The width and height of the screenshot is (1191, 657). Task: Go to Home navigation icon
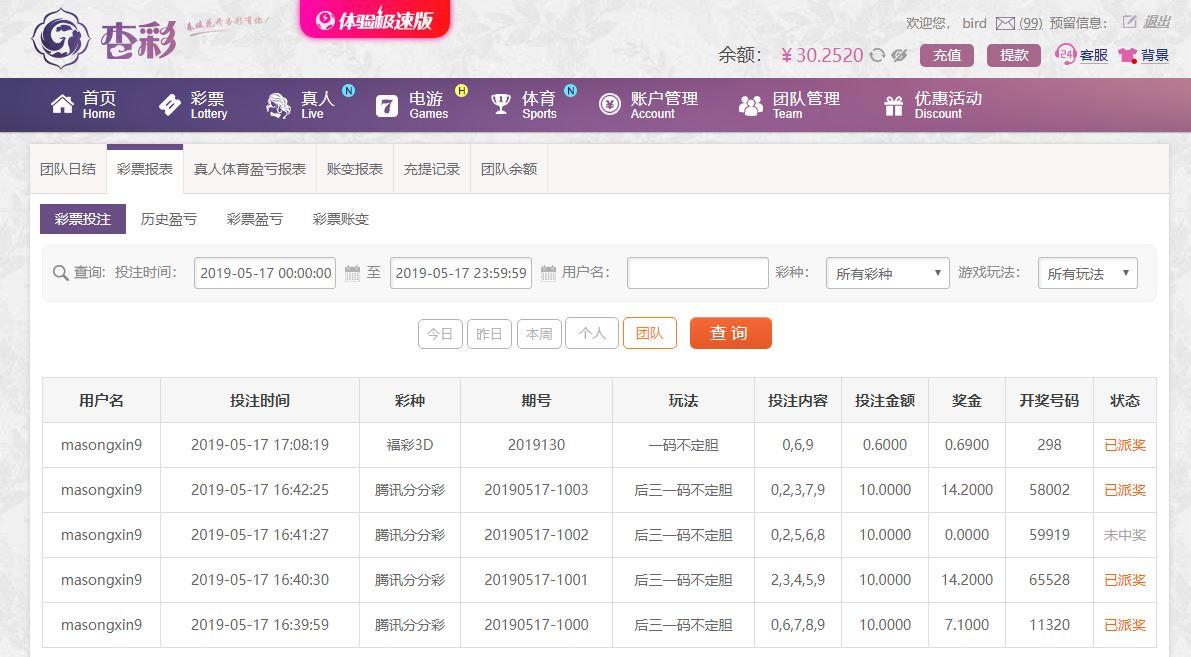click(x=62, y=104)
